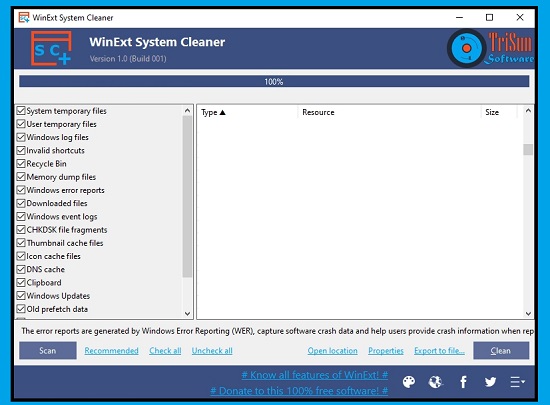Click the globe language icon
Viewport: 550px width, 405px height.
pyautogui.click(x=436, y=382)
